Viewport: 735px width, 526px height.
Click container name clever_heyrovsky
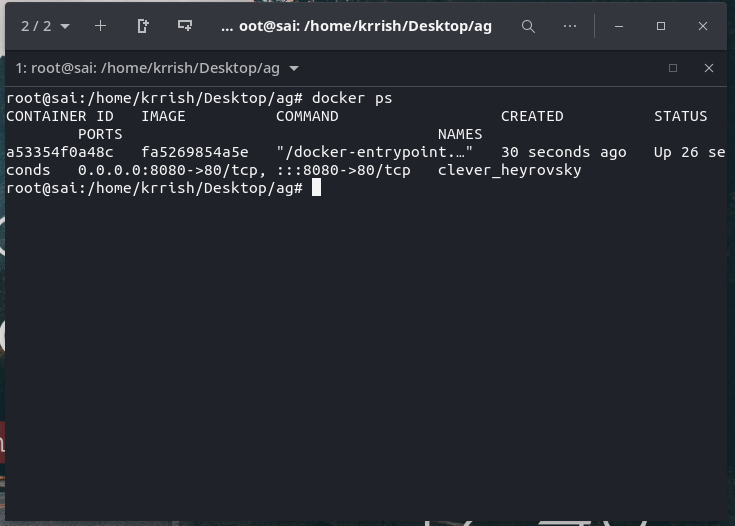[510, 170]
